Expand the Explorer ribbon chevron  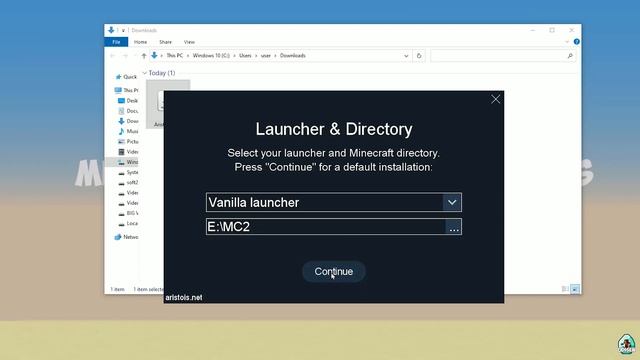point(567,42)
